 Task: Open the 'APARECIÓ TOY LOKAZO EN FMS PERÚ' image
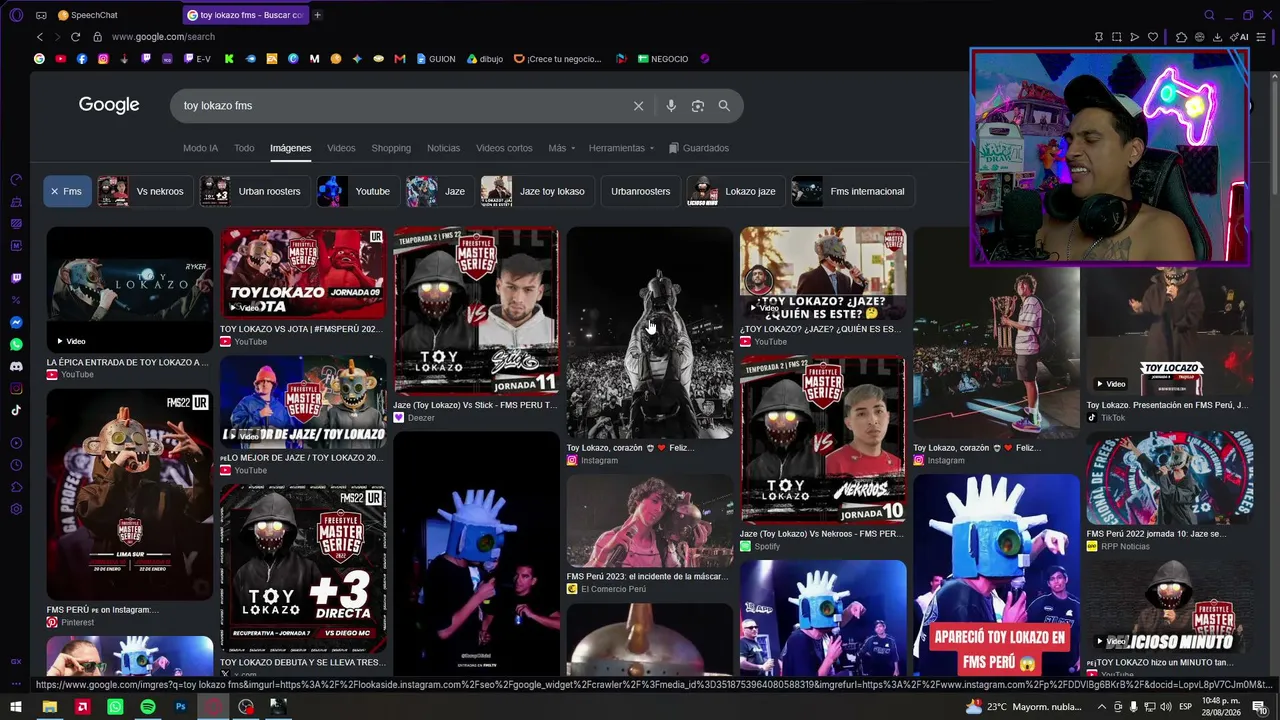pos(996,575)
